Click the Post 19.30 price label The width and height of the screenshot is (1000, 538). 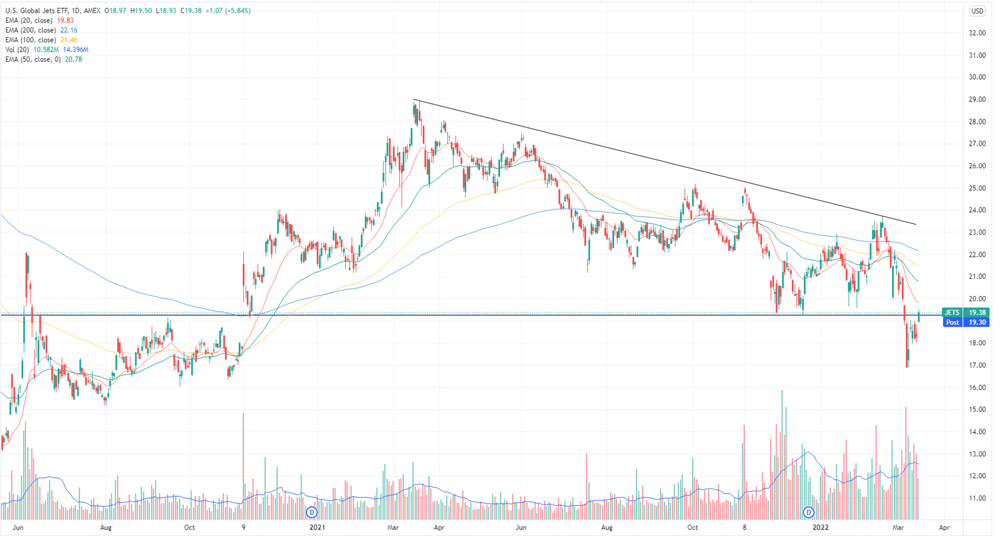click(965, 322)
